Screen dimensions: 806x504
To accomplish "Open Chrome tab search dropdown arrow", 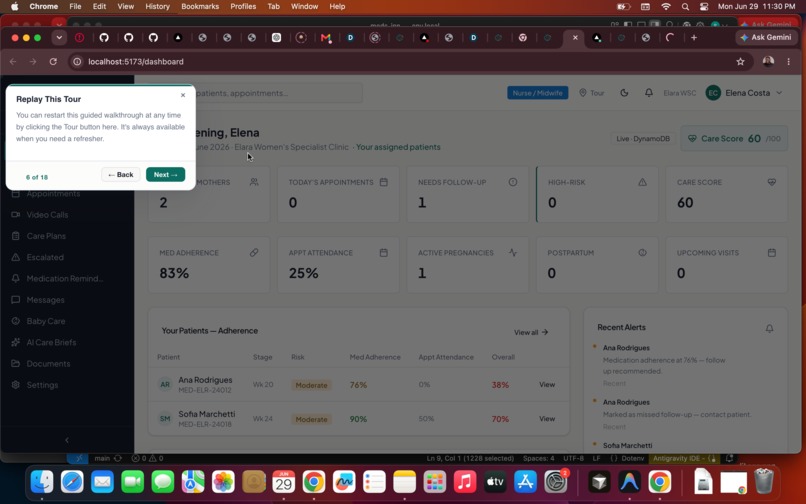I will click(59, 38).
